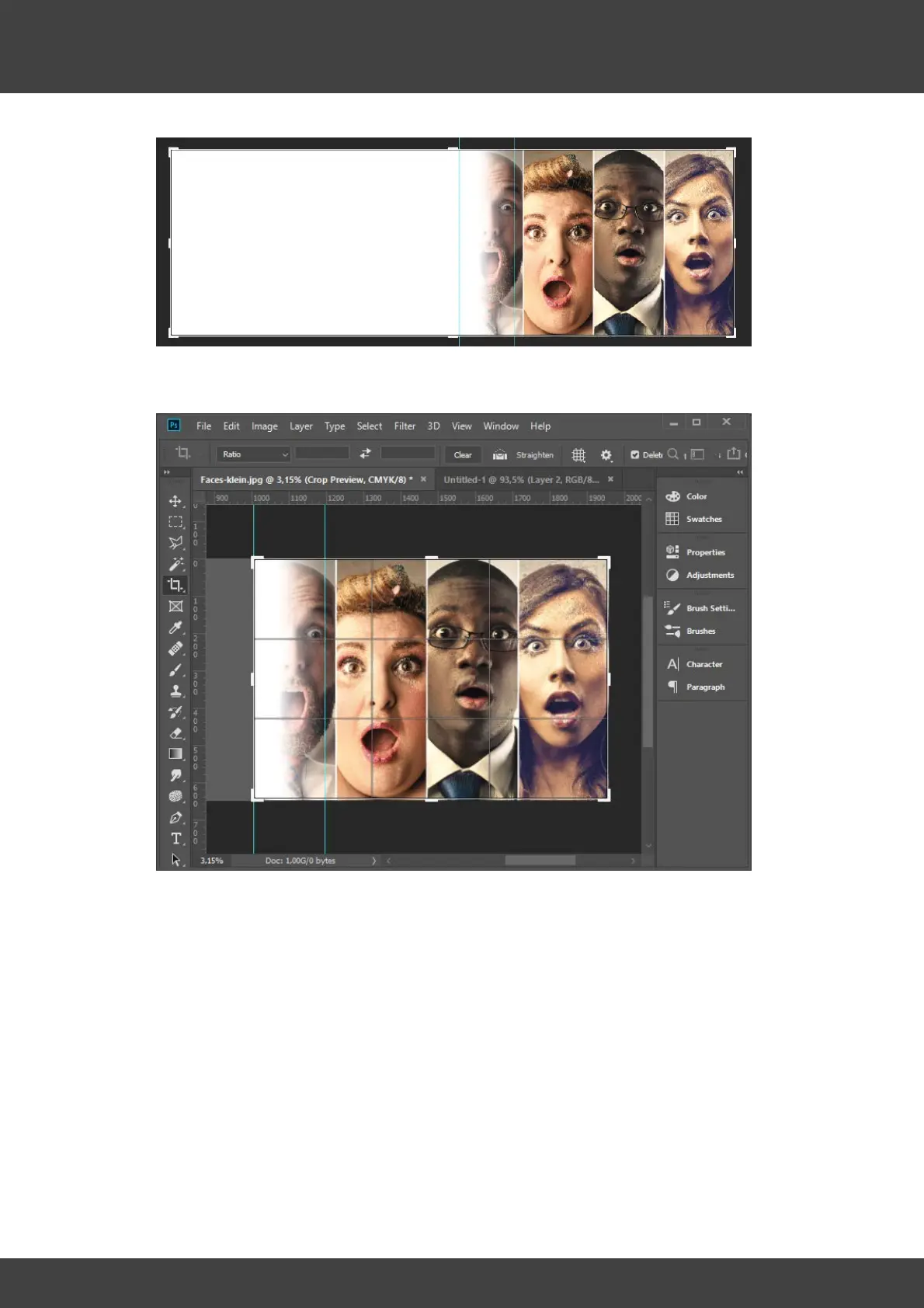Screen dimensions: 924x1308
Task: Switch to Untitled-1 document tab
Action: click(521, 479)
